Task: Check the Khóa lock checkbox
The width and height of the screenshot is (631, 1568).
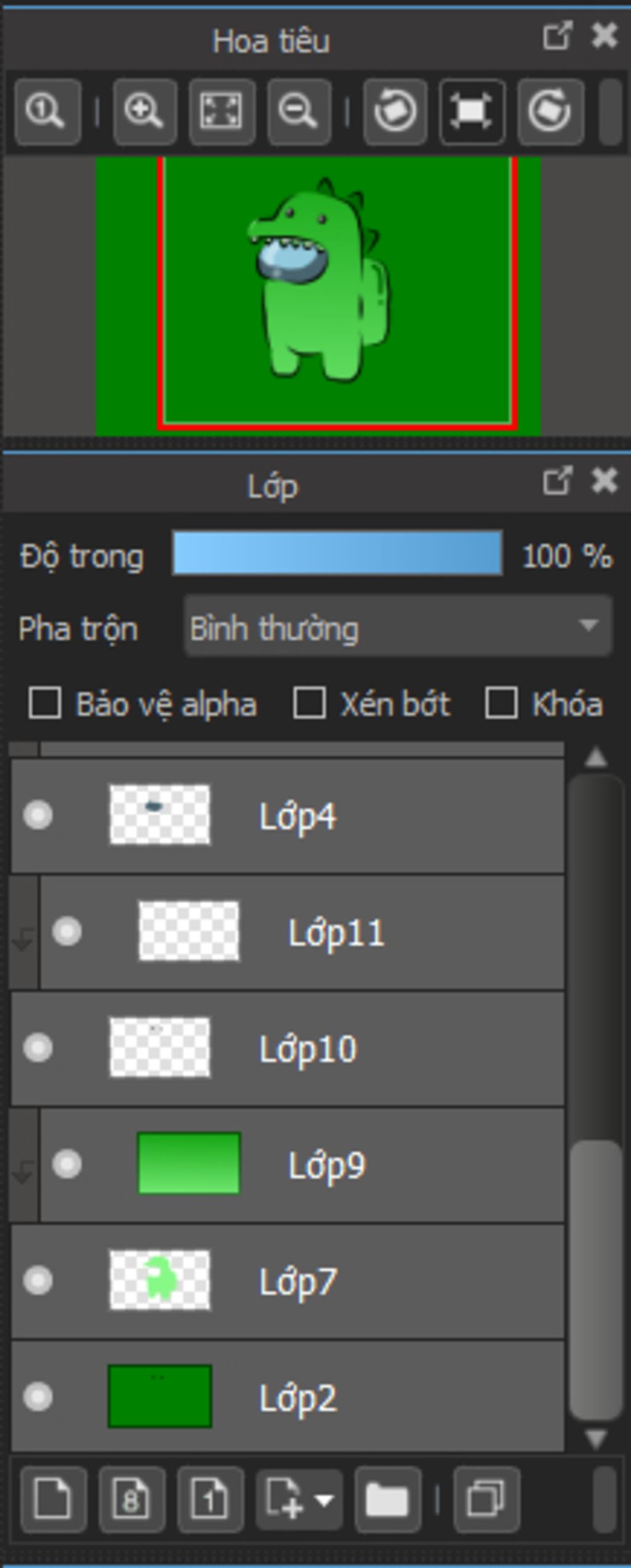Action: point(501,704)
